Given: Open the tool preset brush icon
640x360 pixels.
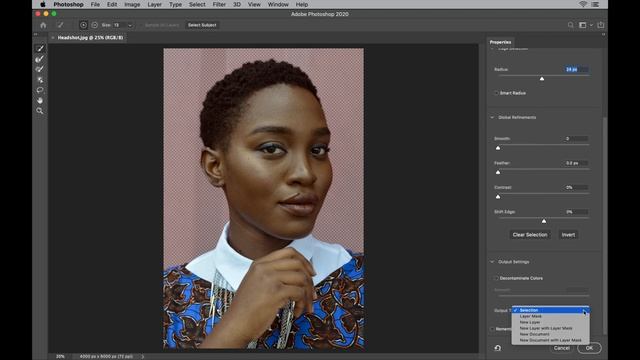Looking at the screenshot, I should 60,25.
